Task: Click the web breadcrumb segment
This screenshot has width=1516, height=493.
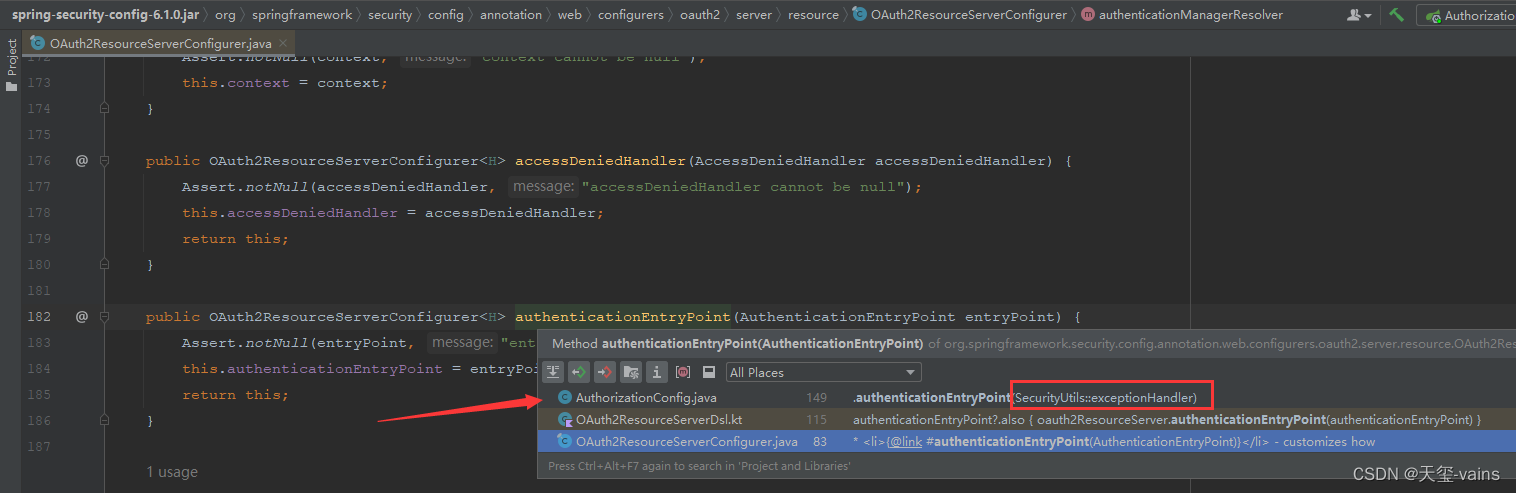Action: 569,15
